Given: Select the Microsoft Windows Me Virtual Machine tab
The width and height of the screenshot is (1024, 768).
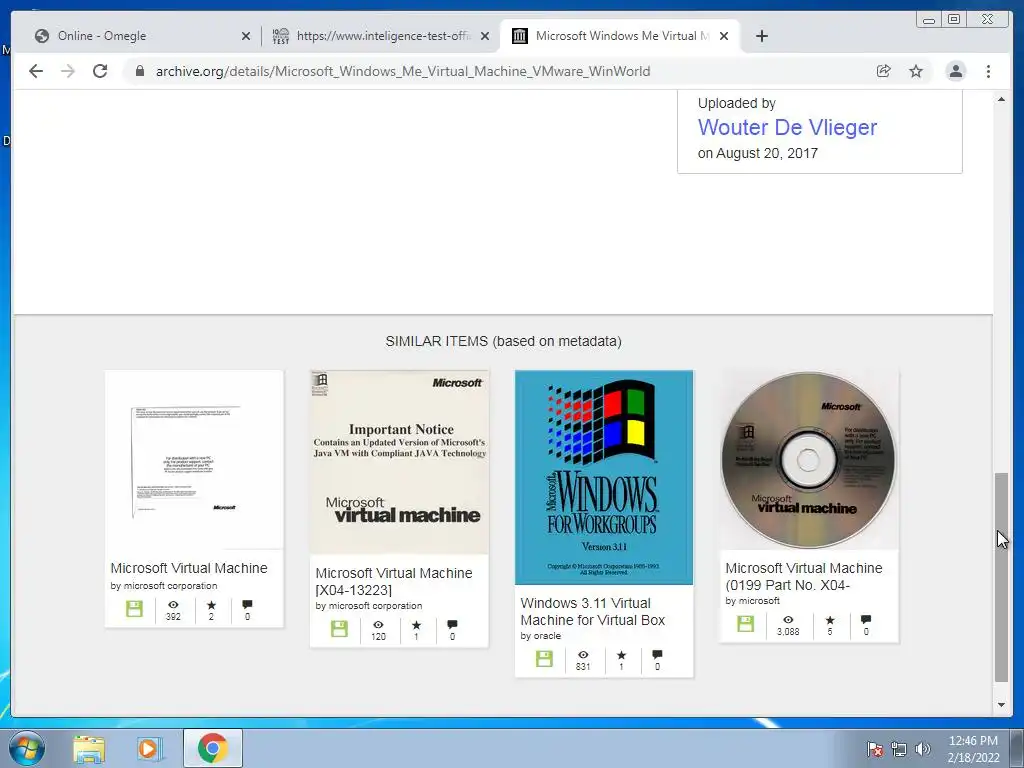Looking at the screenshot, I should pyautogui.click(x=620, y=36).
